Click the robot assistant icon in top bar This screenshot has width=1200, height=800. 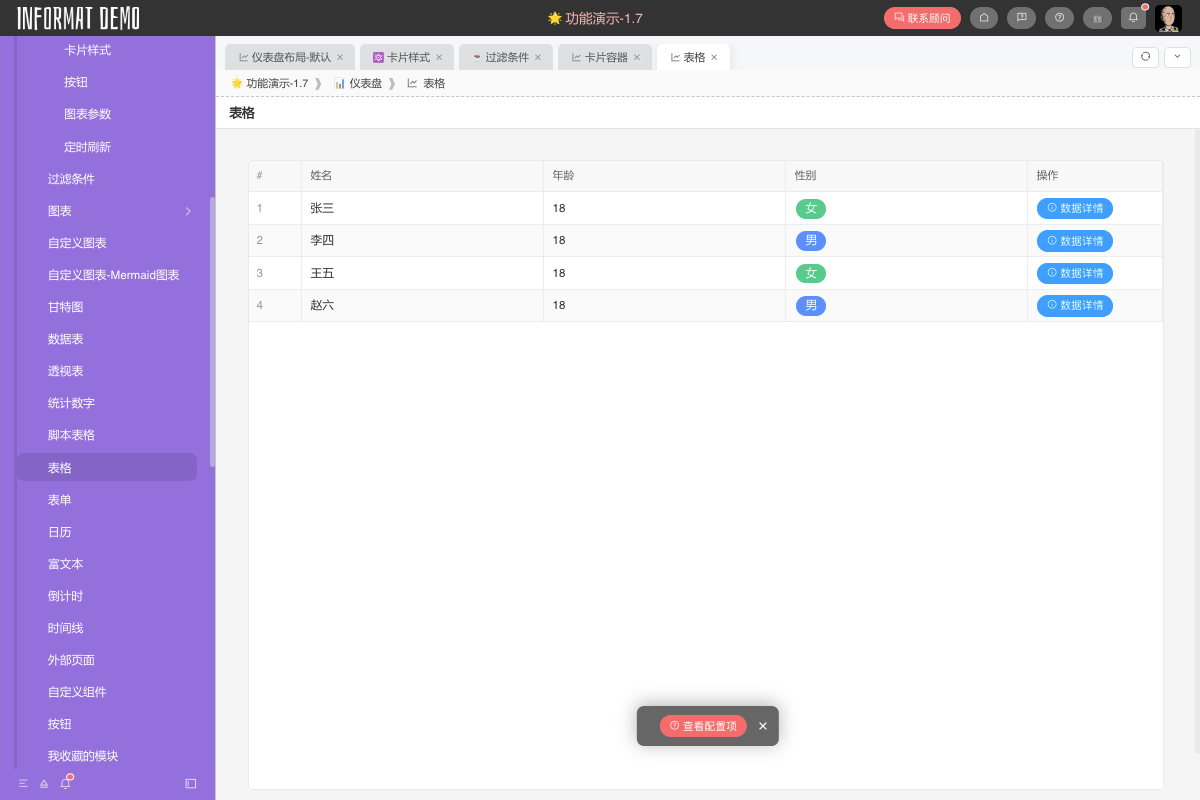[x=1096, y=18]
